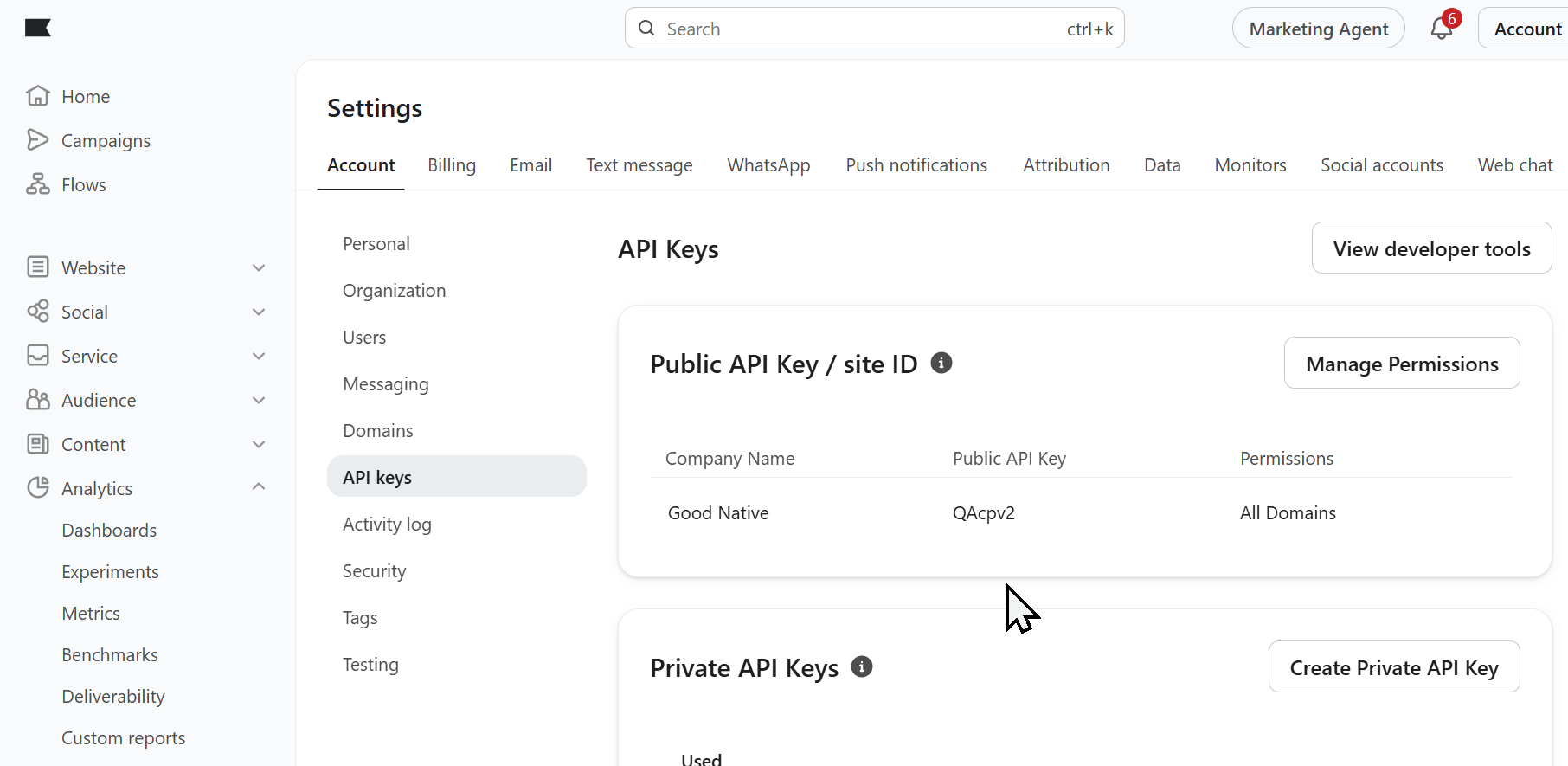Screen dimensions: 1568x766
Task: Open Messaging settings section
Action: 386,384
